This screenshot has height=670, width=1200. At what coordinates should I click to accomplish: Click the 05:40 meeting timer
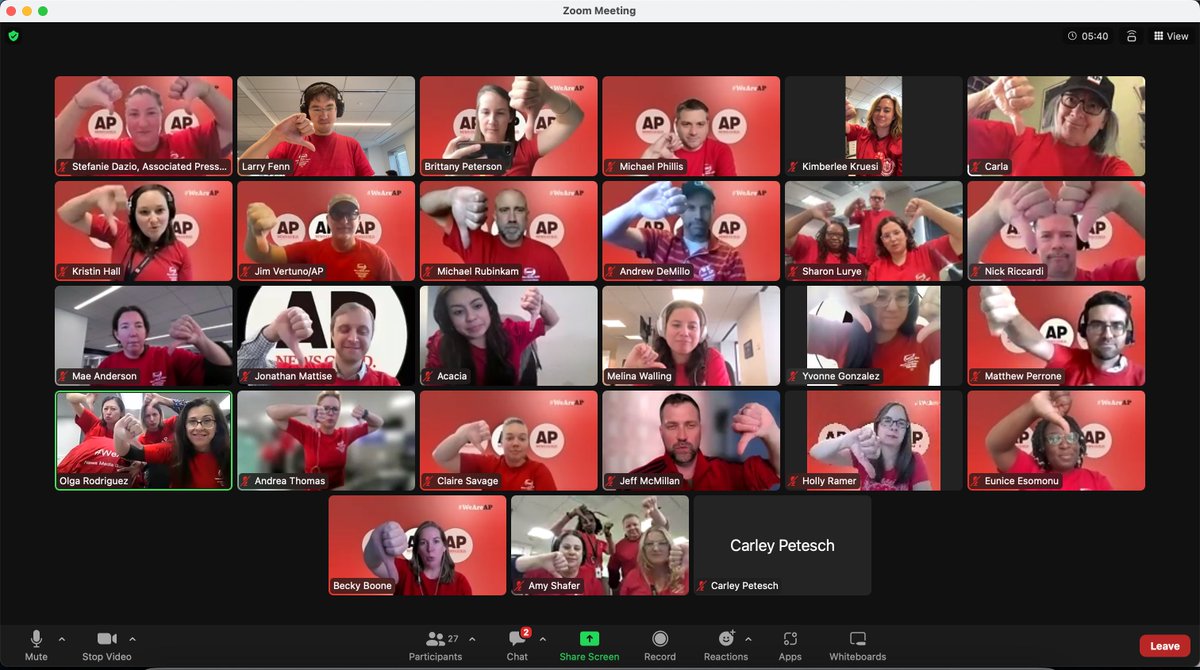tap(1088, 35)
